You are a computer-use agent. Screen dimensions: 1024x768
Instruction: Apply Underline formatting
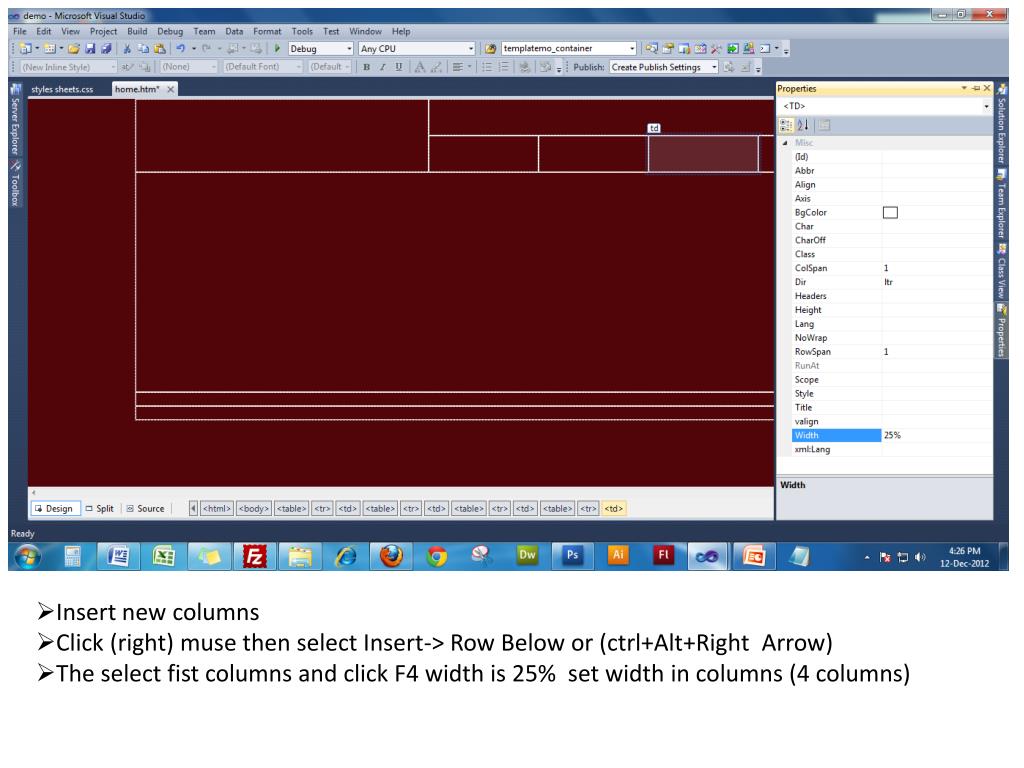(x=398, y=67)
